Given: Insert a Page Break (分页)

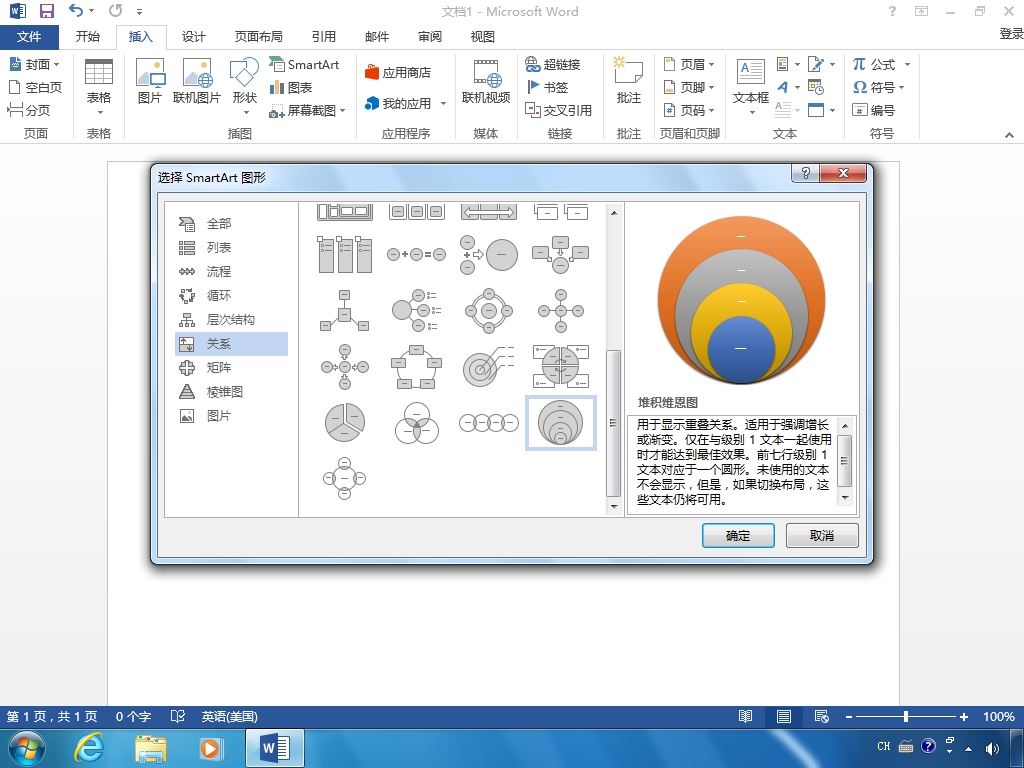Looking at the screenshot, I should point(29,110).
